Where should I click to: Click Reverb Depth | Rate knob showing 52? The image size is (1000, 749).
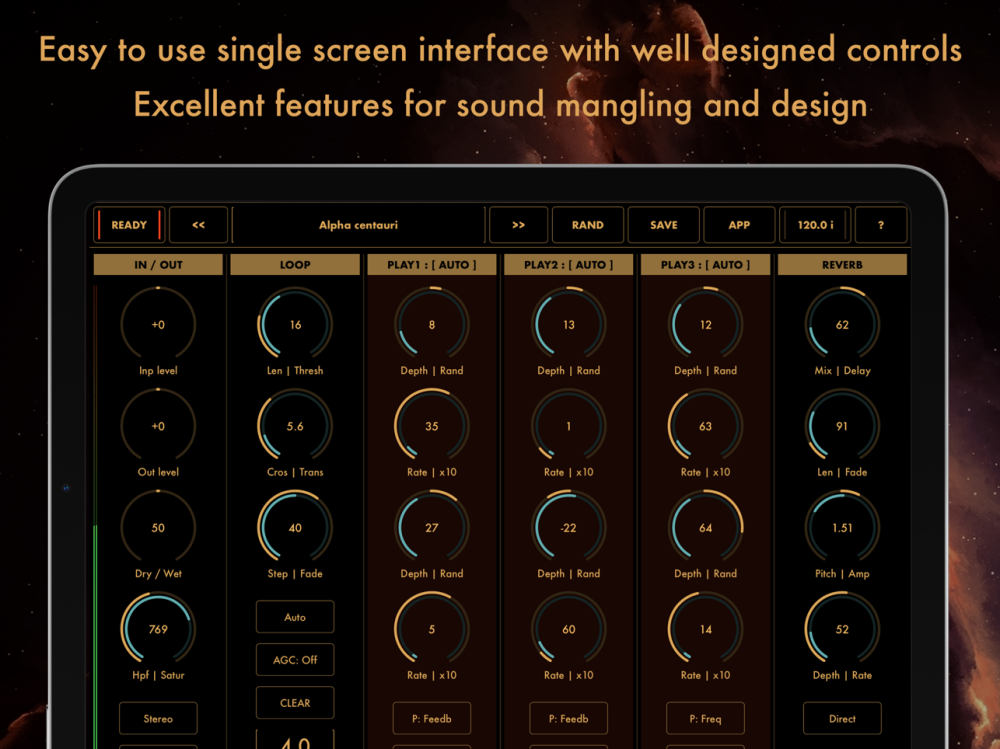point(842,629)
